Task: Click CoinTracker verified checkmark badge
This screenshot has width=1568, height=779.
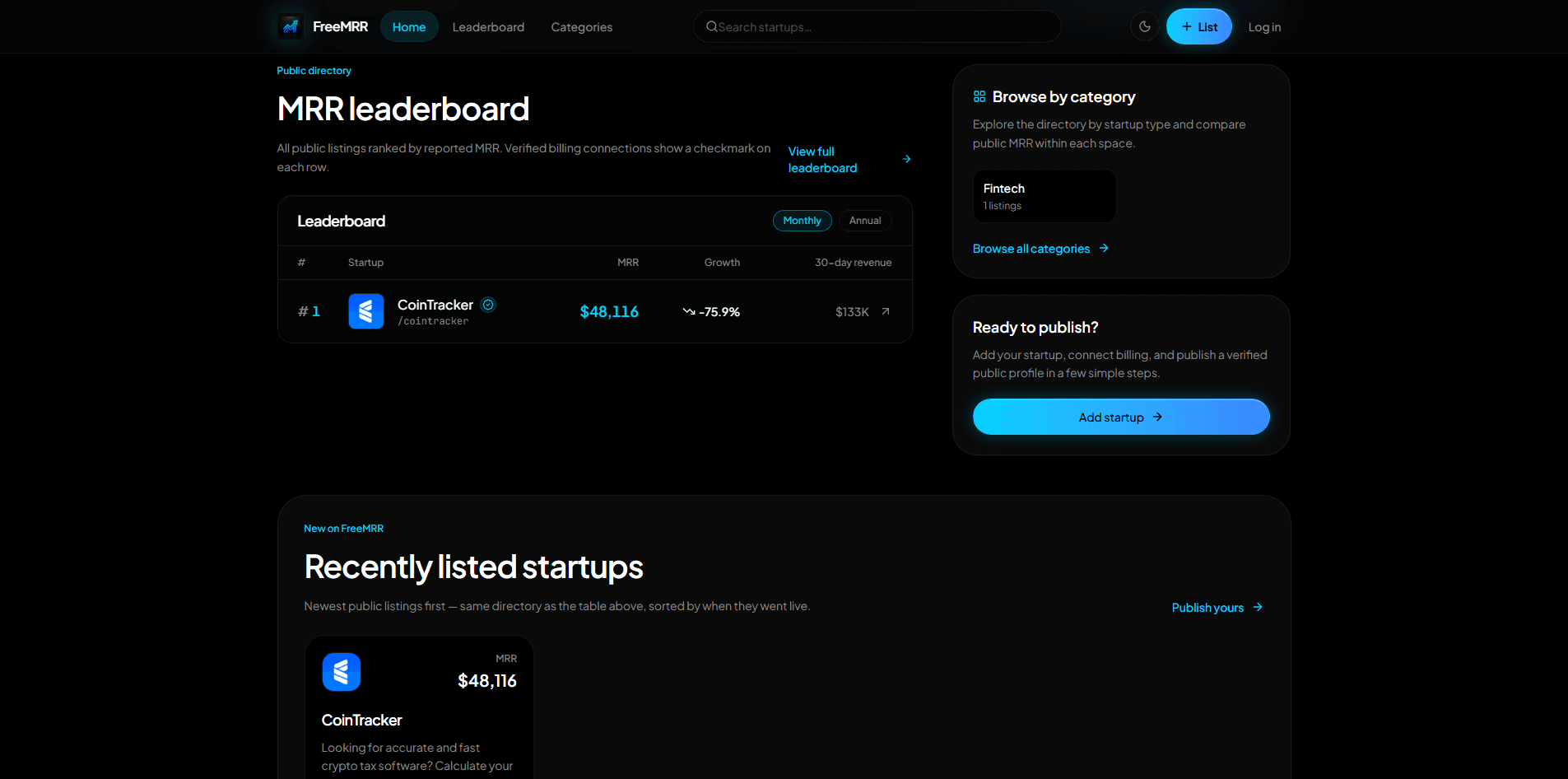Action: 488,305
